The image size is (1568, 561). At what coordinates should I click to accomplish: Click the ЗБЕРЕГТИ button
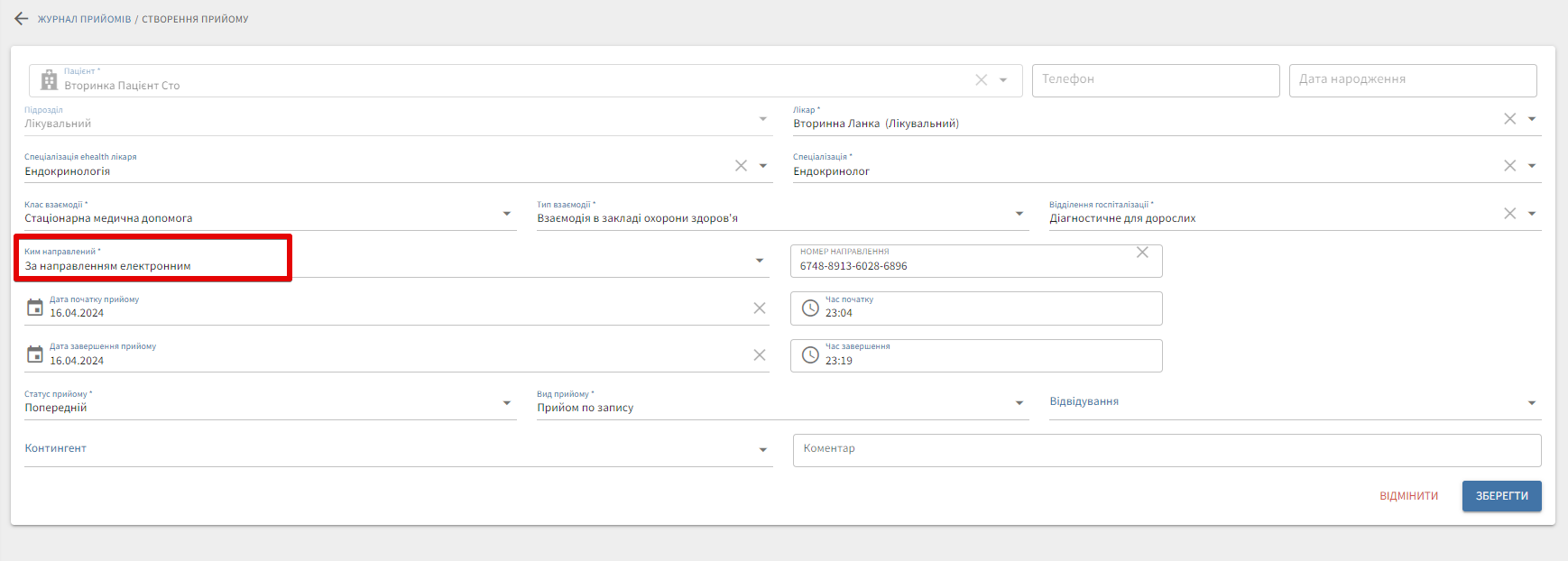point(1501,496)
